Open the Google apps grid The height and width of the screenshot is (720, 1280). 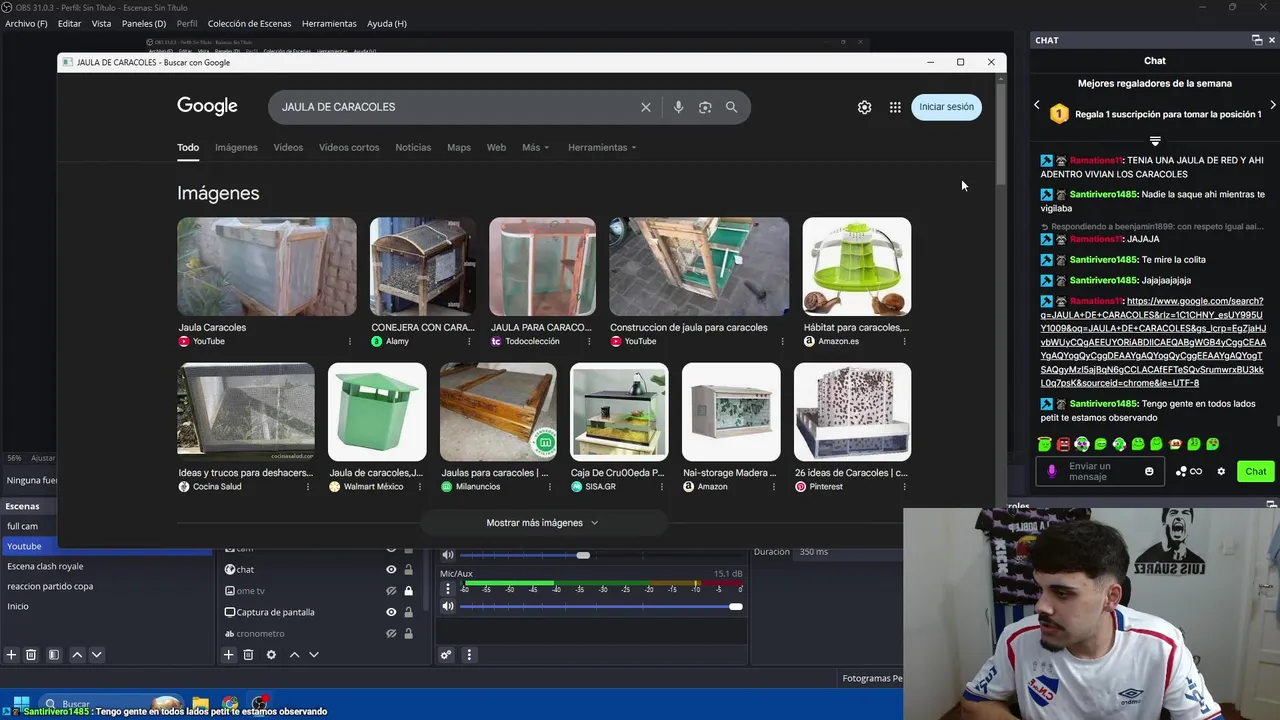tap(895, 107)
